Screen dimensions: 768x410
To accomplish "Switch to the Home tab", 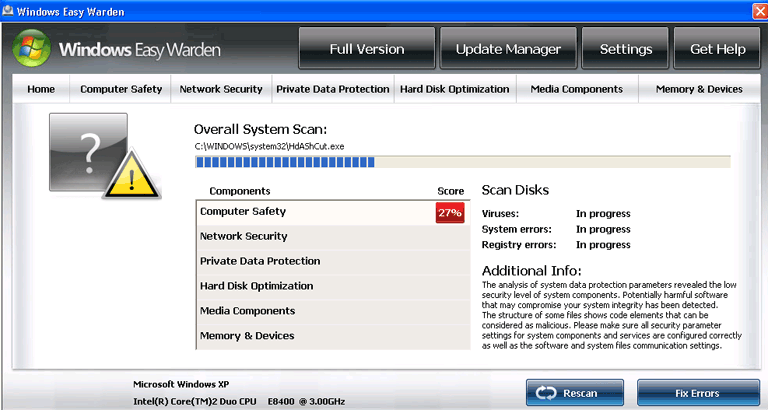I will (41, 89).
